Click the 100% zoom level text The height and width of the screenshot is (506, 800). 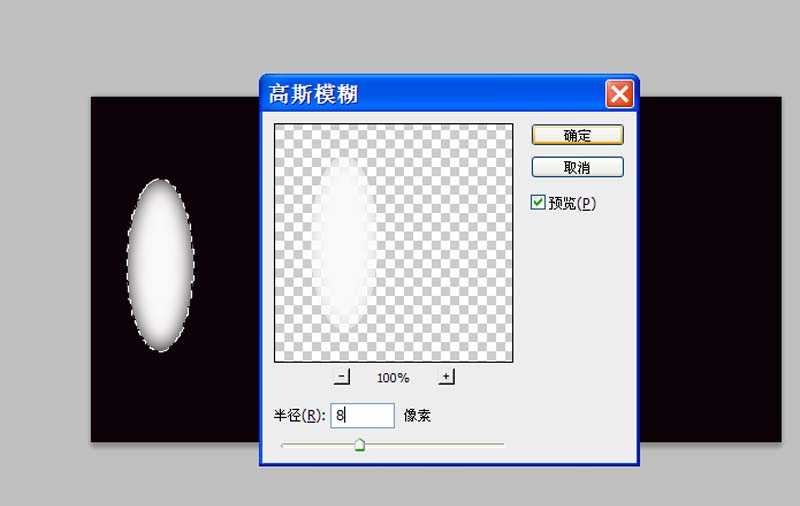tap(393, 378)
